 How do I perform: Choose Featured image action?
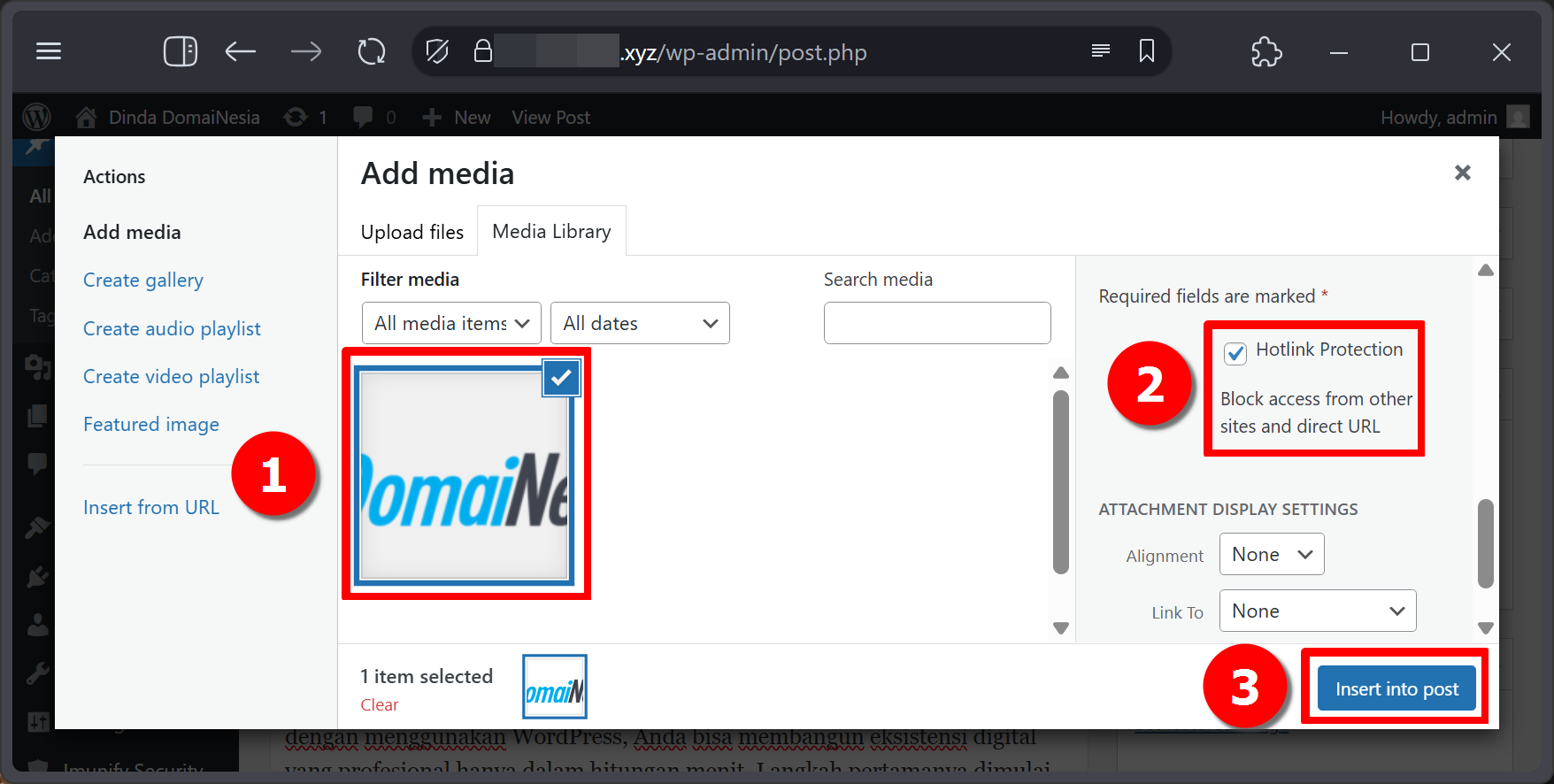pyautogui.click(x=151, y=425)
